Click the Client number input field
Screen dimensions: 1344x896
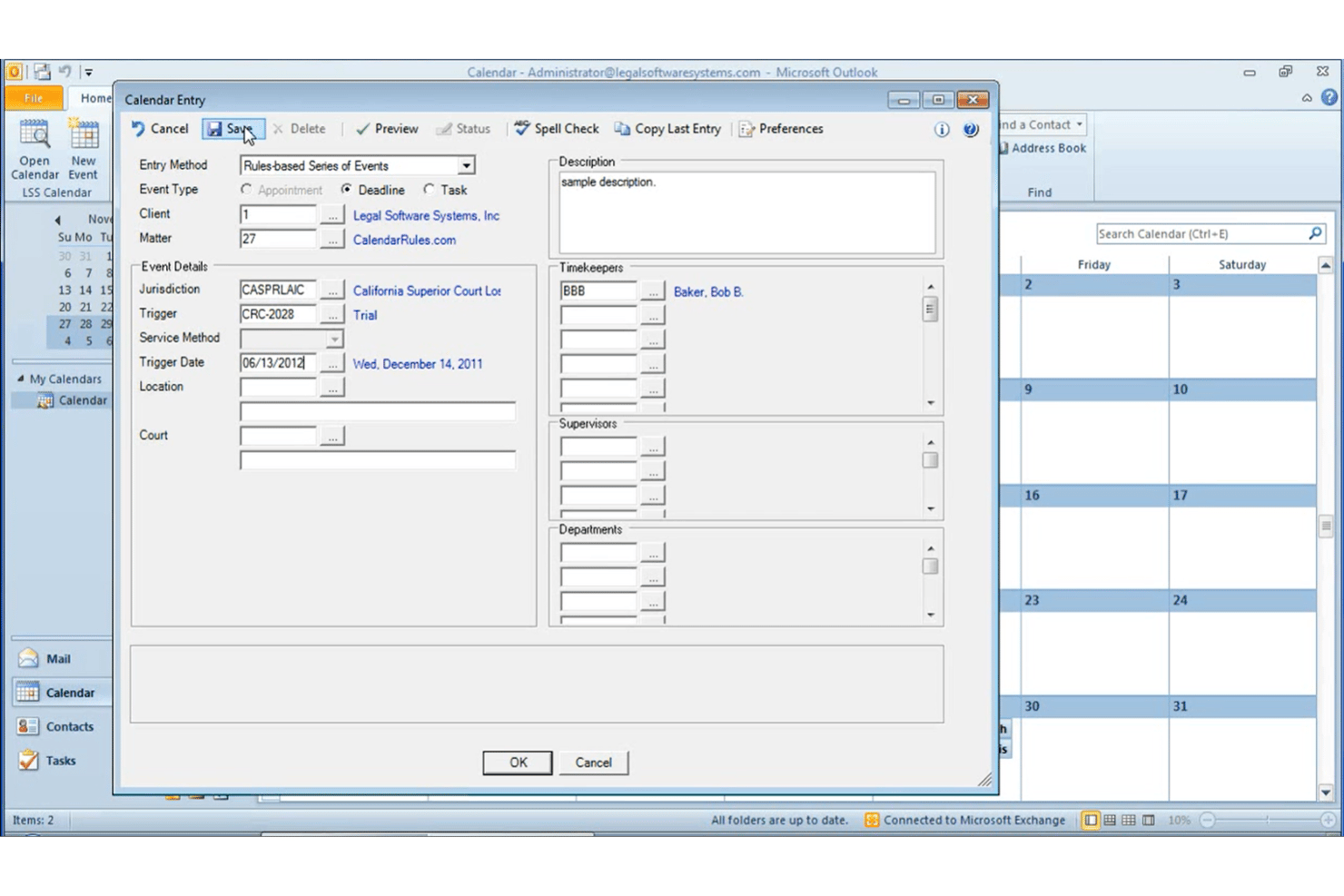(x=279, y=215)
